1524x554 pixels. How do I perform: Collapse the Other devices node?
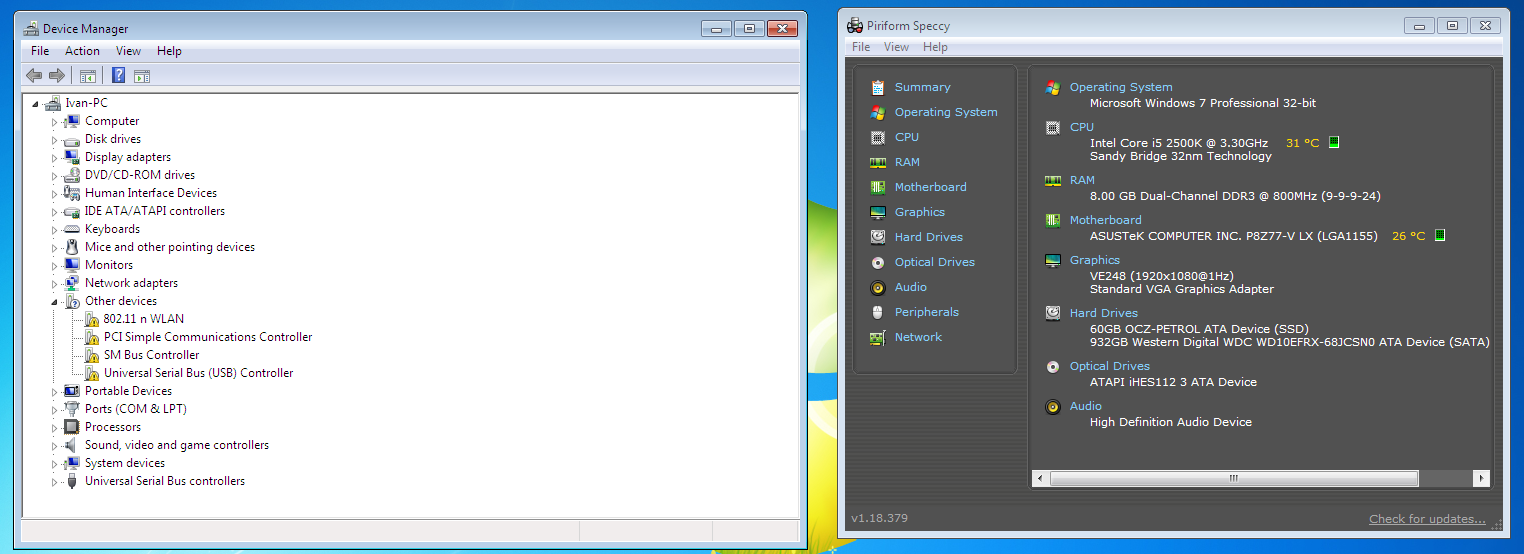tap(55, 301)
